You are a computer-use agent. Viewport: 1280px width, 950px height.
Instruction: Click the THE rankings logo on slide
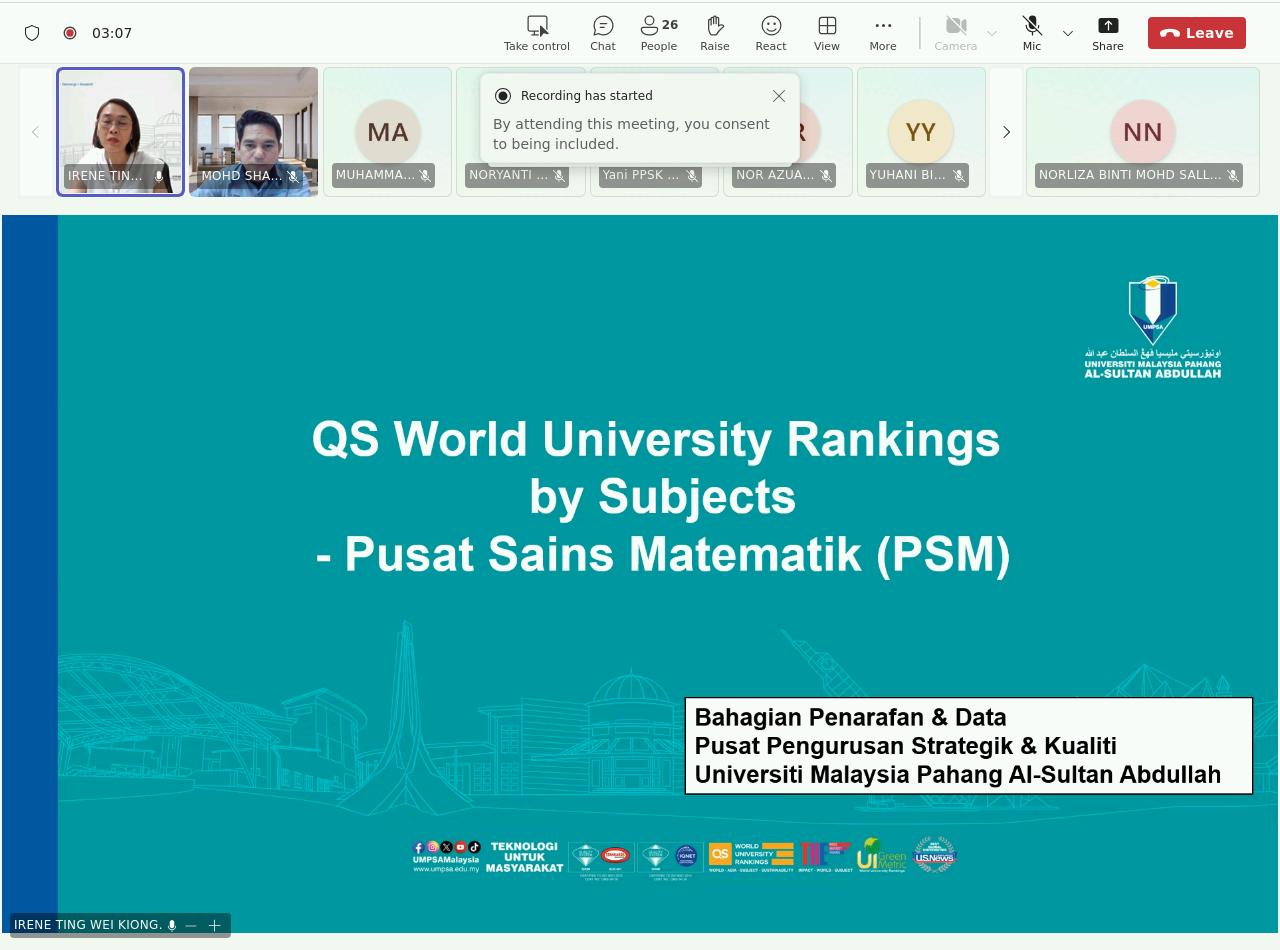pyautogui.click(x=825, y=856)
